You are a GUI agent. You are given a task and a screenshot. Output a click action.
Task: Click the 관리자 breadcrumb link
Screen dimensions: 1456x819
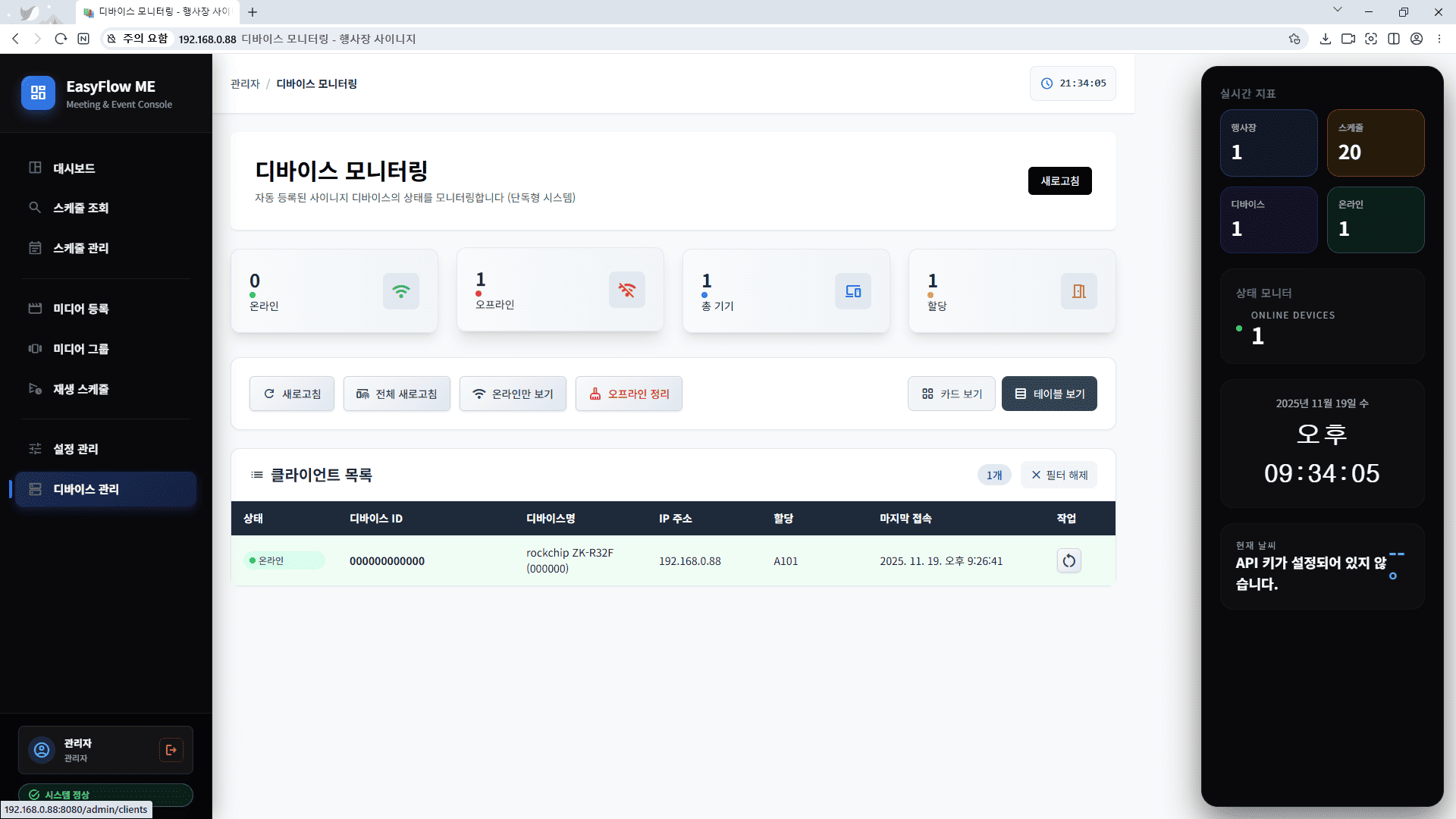coord(245,84)
